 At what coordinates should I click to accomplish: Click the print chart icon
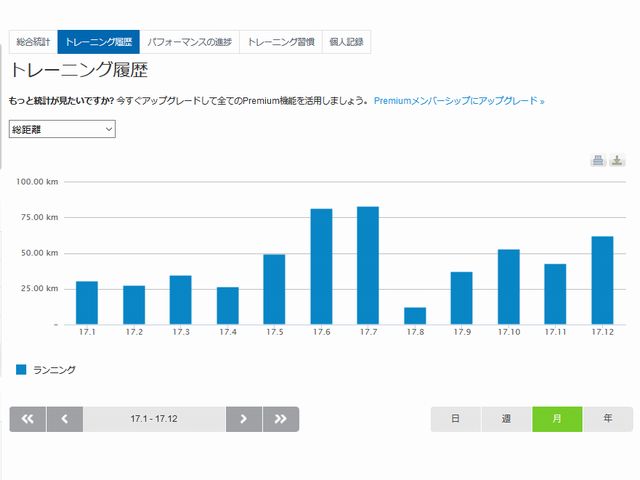[x=598, y=161]
